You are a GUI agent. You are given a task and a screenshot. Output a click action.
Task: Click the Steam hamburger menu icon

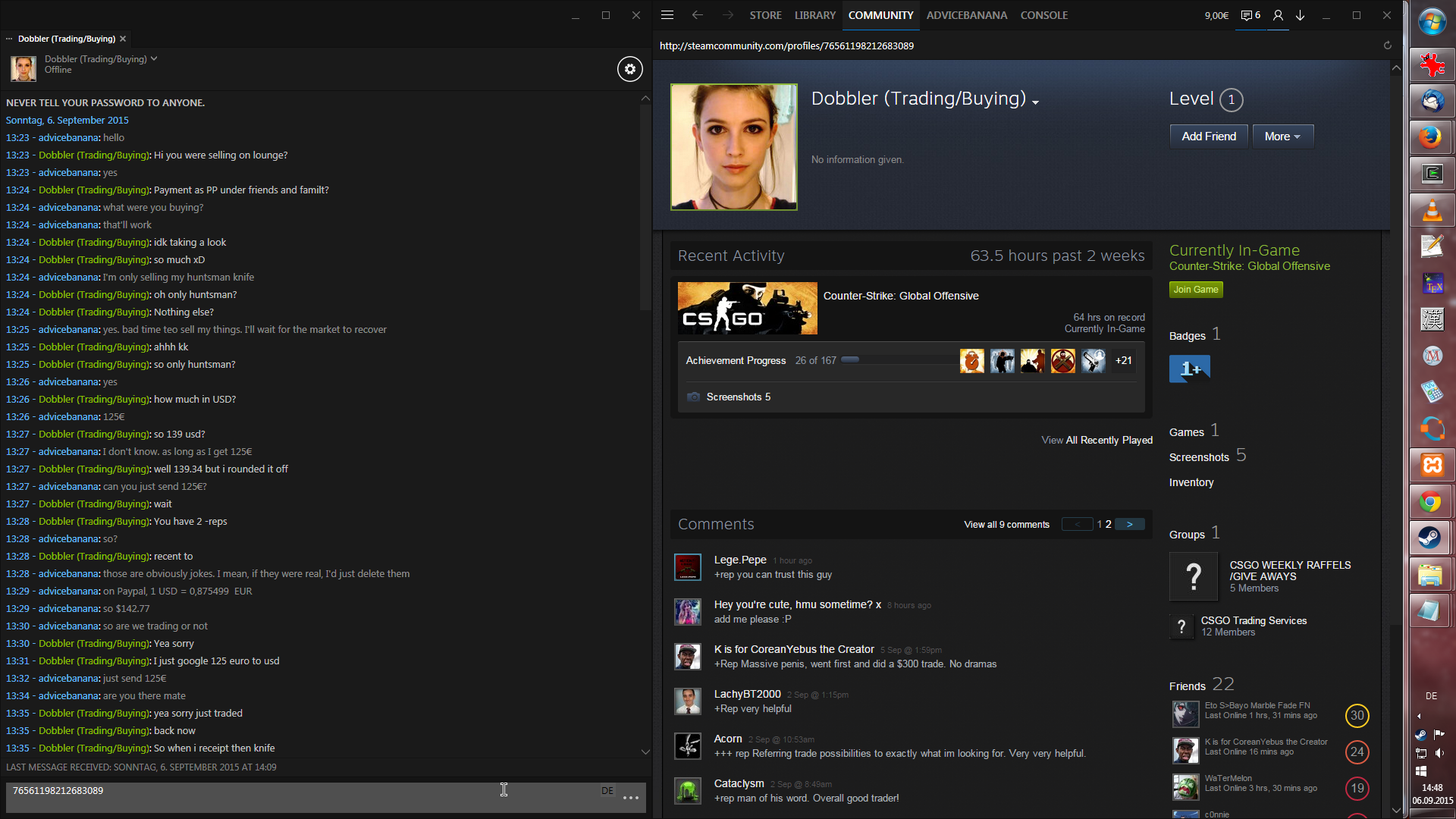pos(667,15)
